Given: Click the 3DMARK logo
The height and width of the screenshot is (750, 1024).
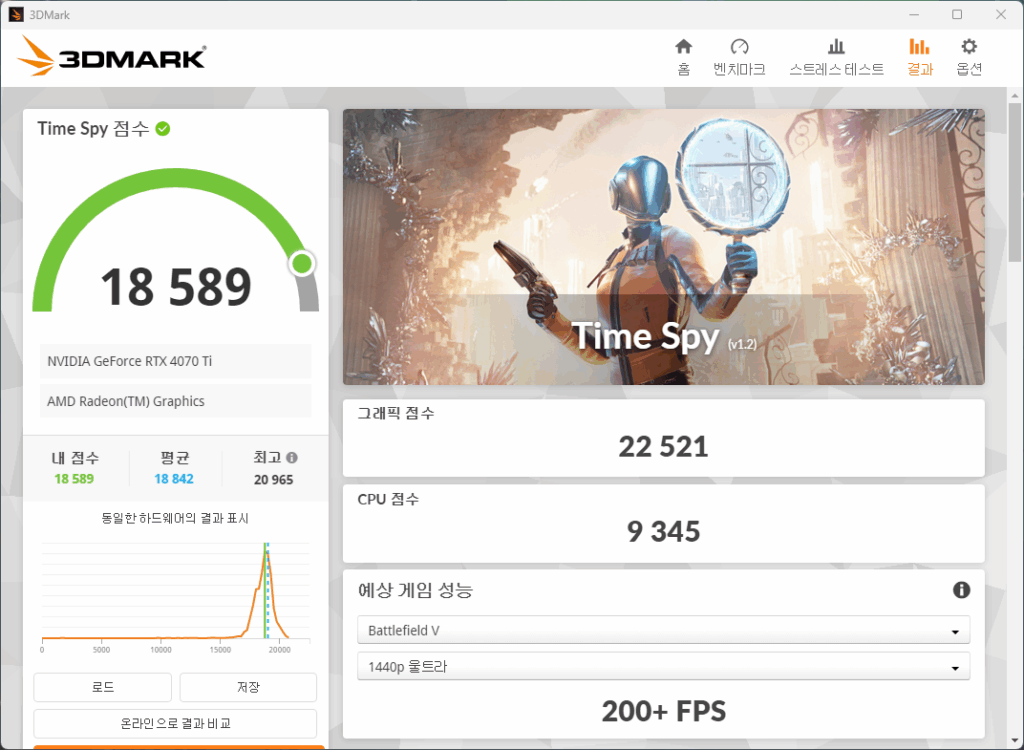Looking at the screenshot, I should click(112, 56).
